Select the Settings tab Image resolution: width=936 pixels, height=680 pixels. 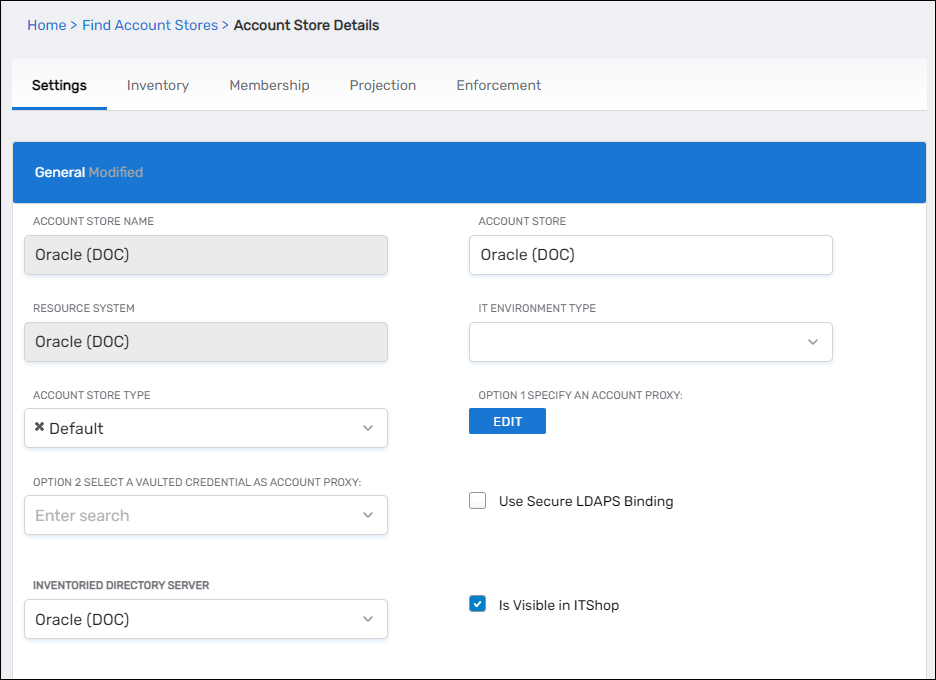tap(59, 85)
